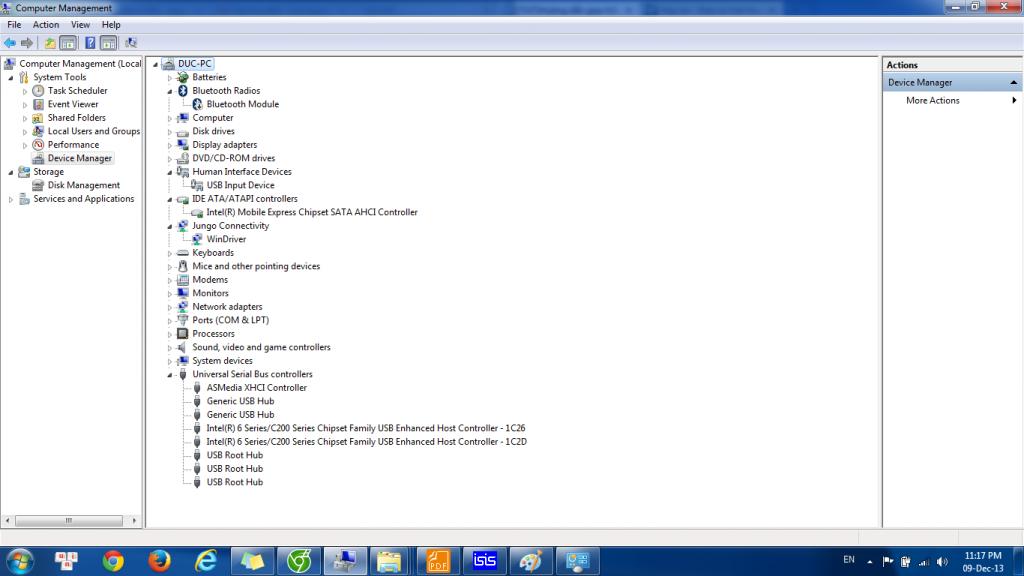
Task: Open the ISIS app from the taskbar
Action: (485, 561)
